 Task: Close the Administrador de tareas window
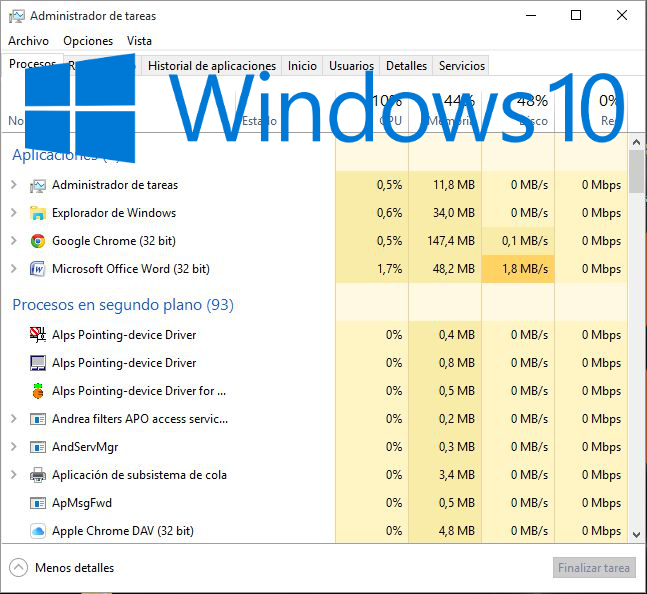[622, 16]
